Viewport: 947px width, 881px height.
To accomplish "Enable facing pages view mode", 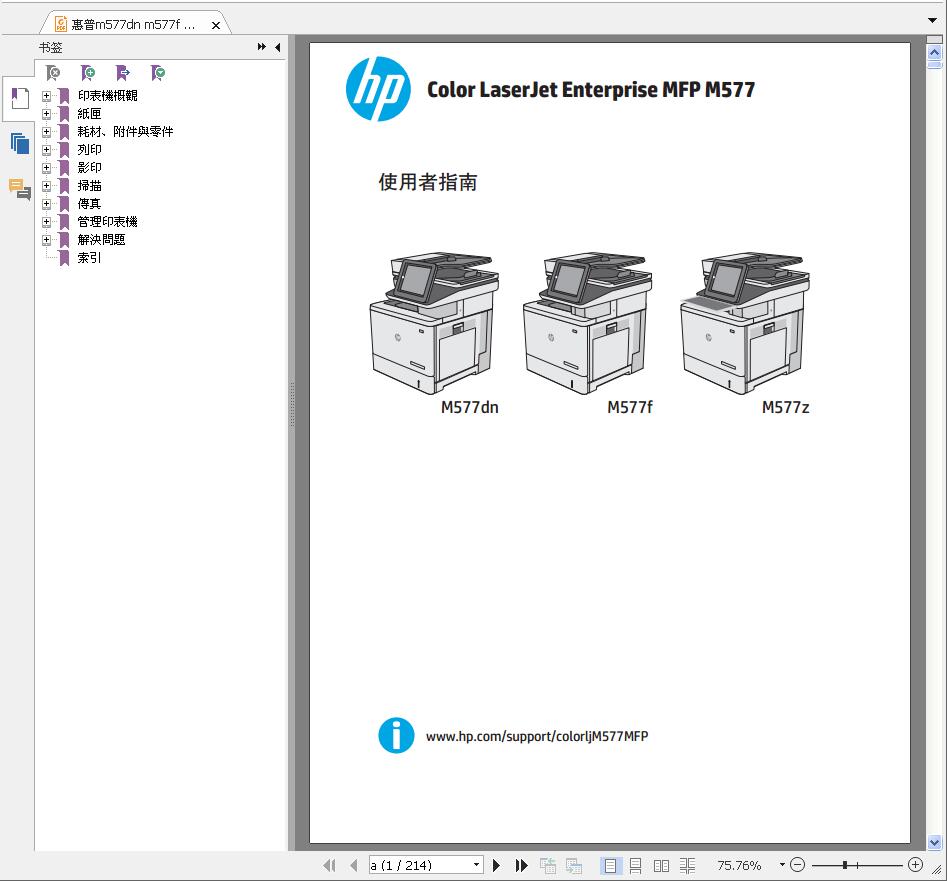I will 661,866.
